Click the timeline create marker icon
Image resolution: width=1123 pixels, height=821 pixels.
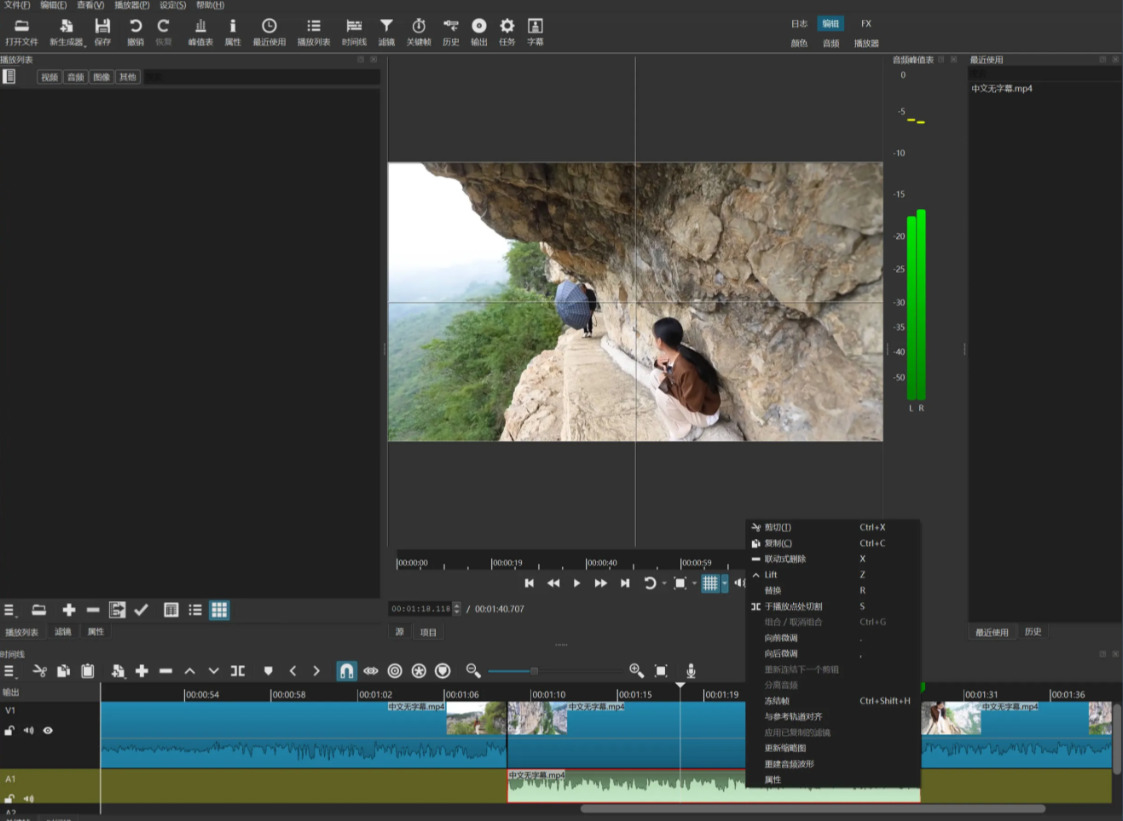pyautogui.click(x=268, y=671)
